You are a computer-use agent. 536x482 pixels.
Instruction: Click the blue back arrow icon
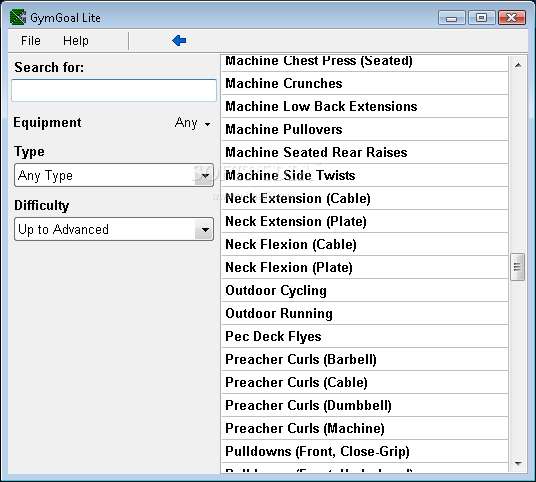tap(179, 40)
